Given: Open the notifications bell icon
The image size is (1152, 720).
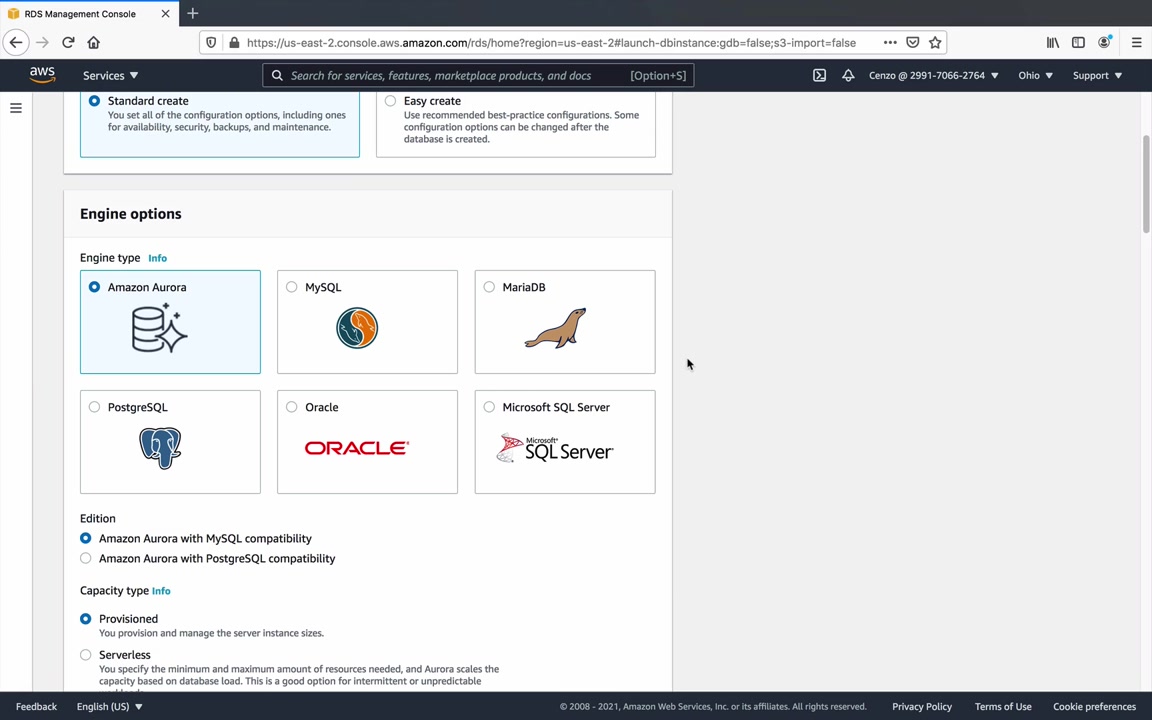Looking at the screenshot, I should pos(848,76).
